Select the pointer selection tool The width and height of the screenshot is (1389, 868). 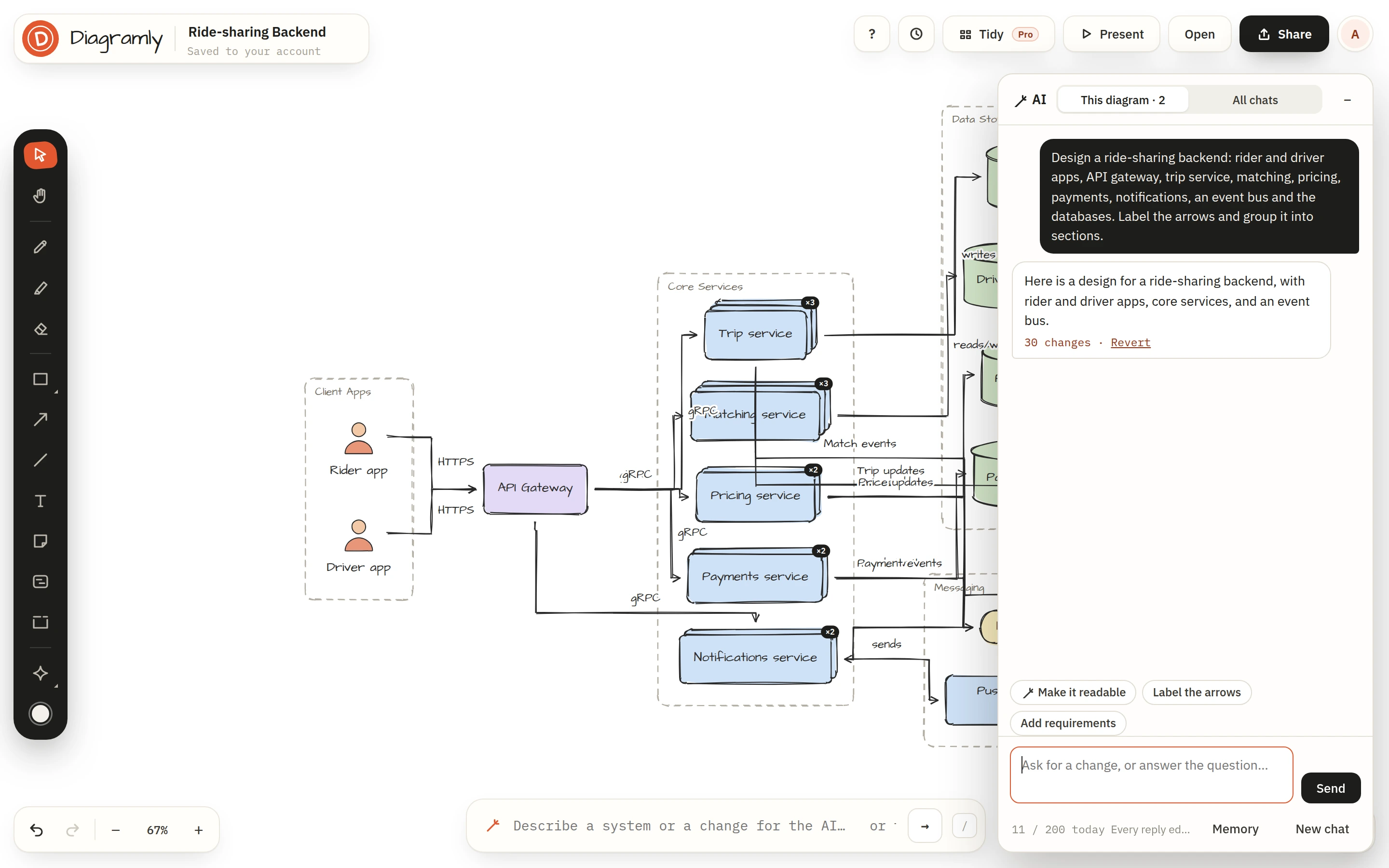click(40, 154)
